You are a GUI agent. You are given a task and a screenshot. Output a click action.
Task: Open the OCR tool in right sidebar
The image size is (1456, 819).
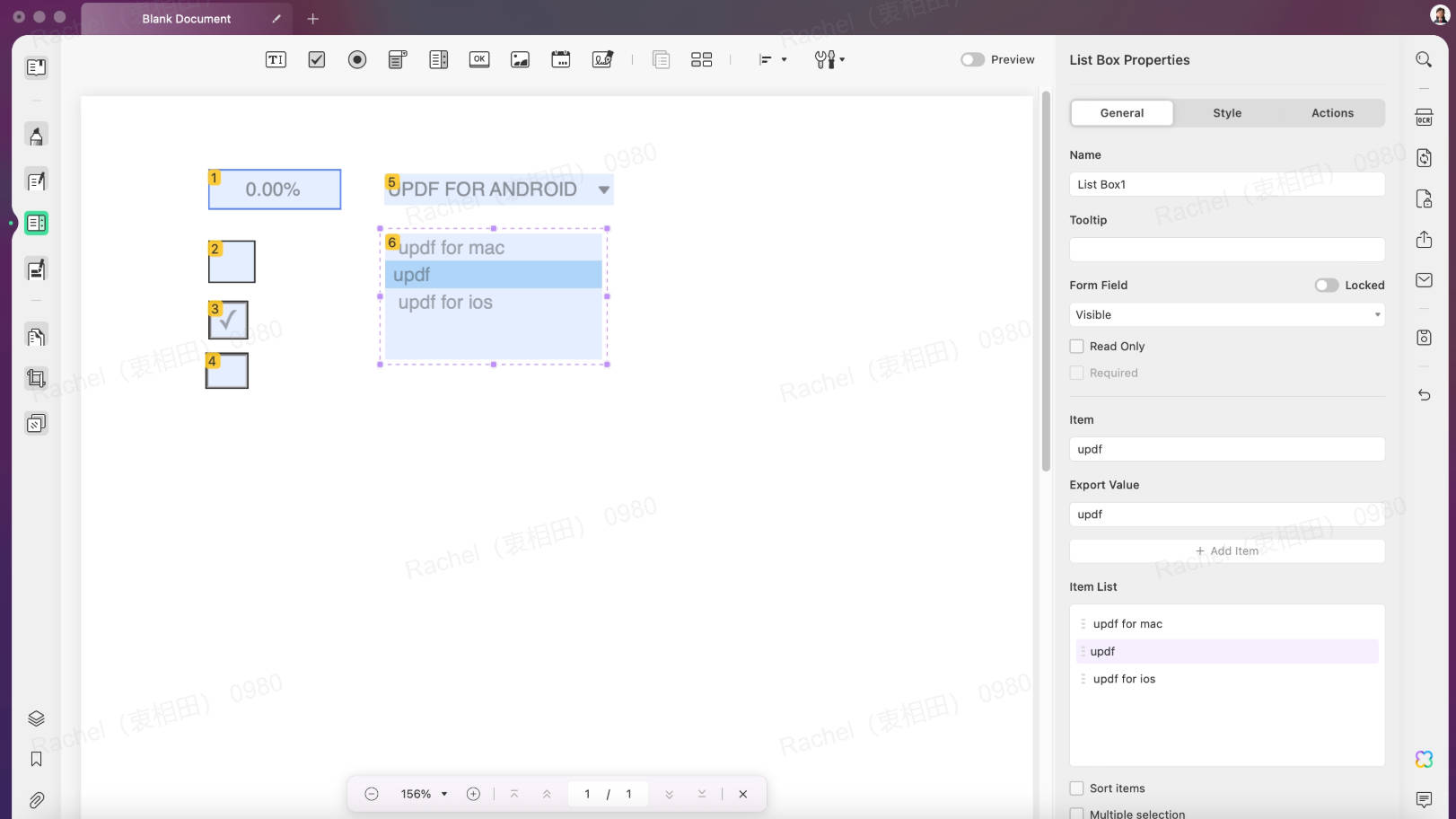click(1424, 117)
